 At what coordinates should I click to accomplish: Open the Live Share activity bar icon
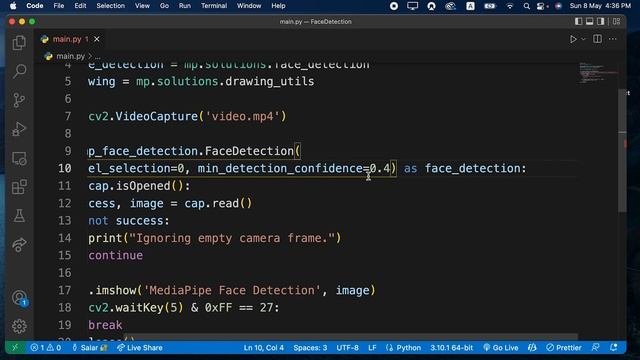click(x=19, y=244)
